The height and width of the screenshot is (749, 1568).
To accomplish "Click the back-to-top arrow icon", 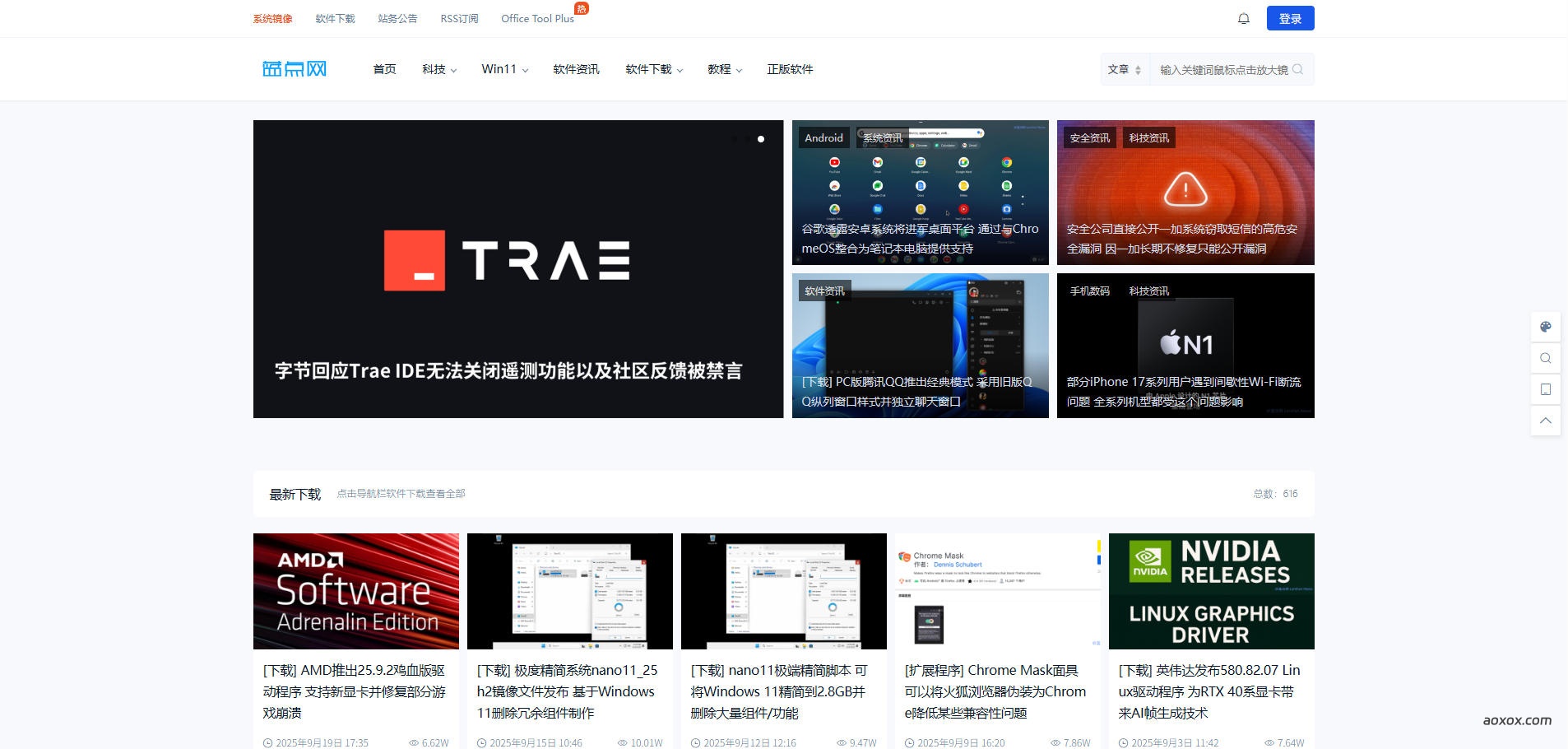I will (x=1545, y=421).
